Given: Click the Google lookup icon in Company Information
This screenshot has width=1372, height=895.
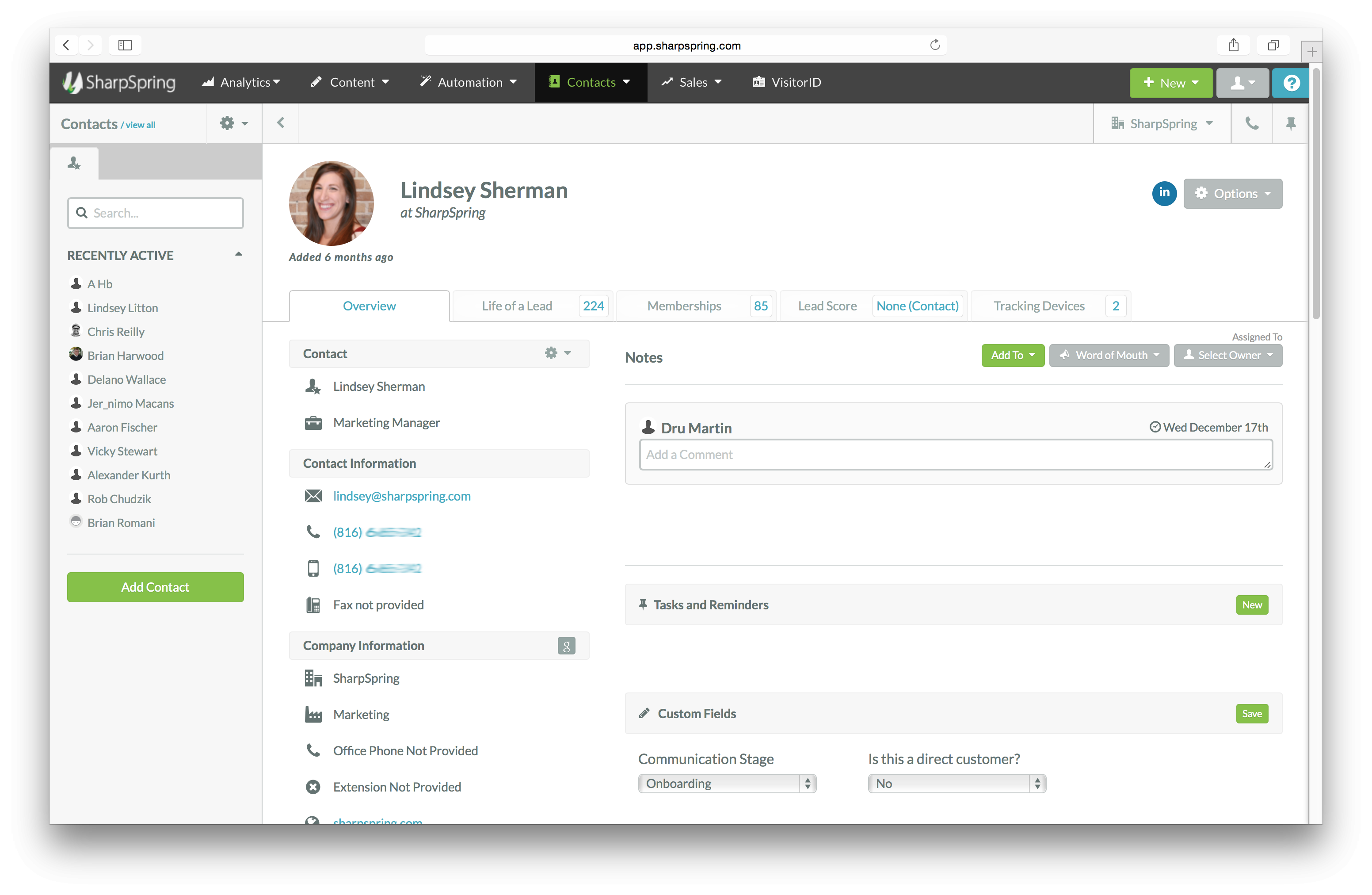Looking at the screenshot, I should [566, 646].
